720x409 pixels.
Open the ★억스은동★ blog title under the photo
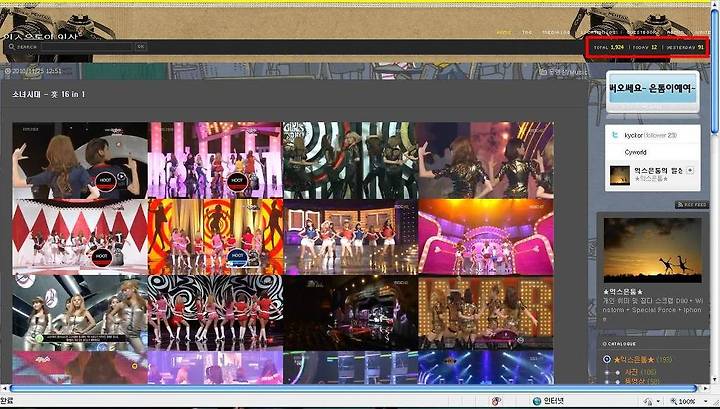click(x=623, y=292)
